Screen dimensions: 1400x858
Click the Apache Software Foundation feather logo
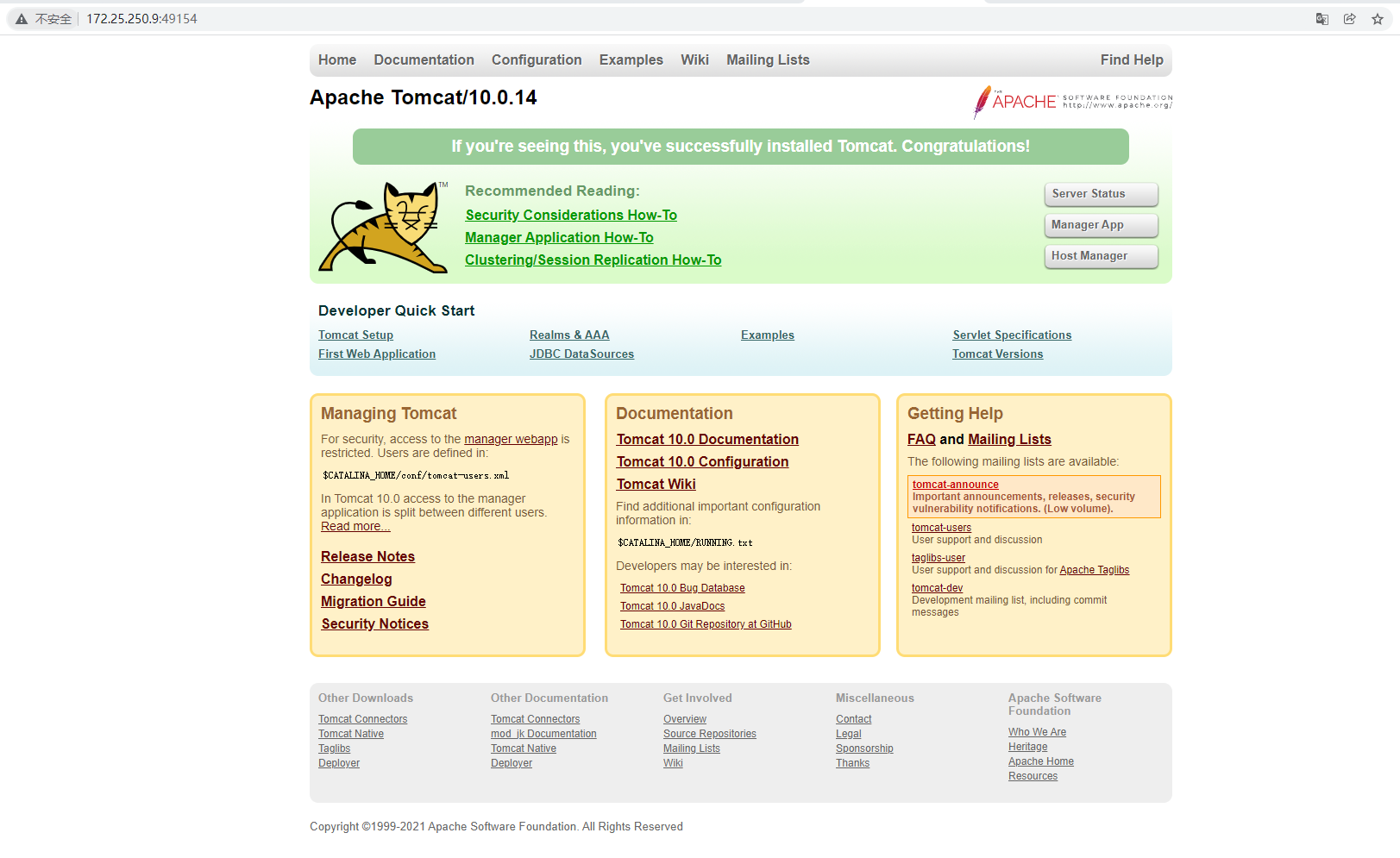click(x=1072, y=102)
